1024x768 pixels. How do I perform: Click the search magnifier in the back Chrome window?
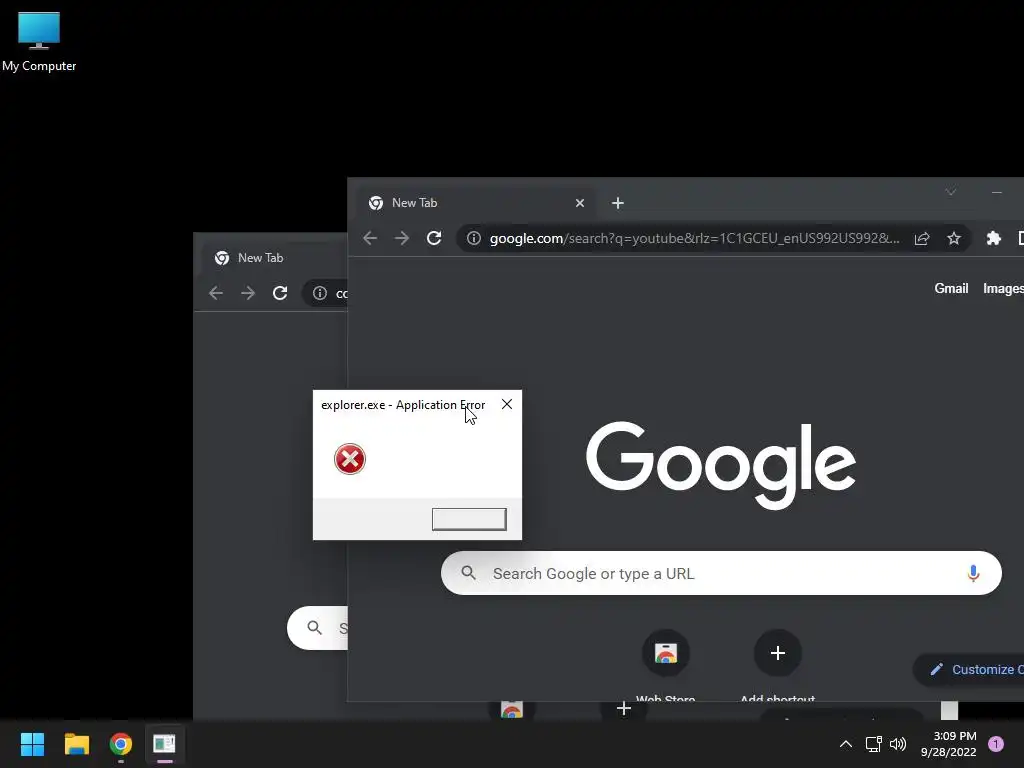coord(315,628)
